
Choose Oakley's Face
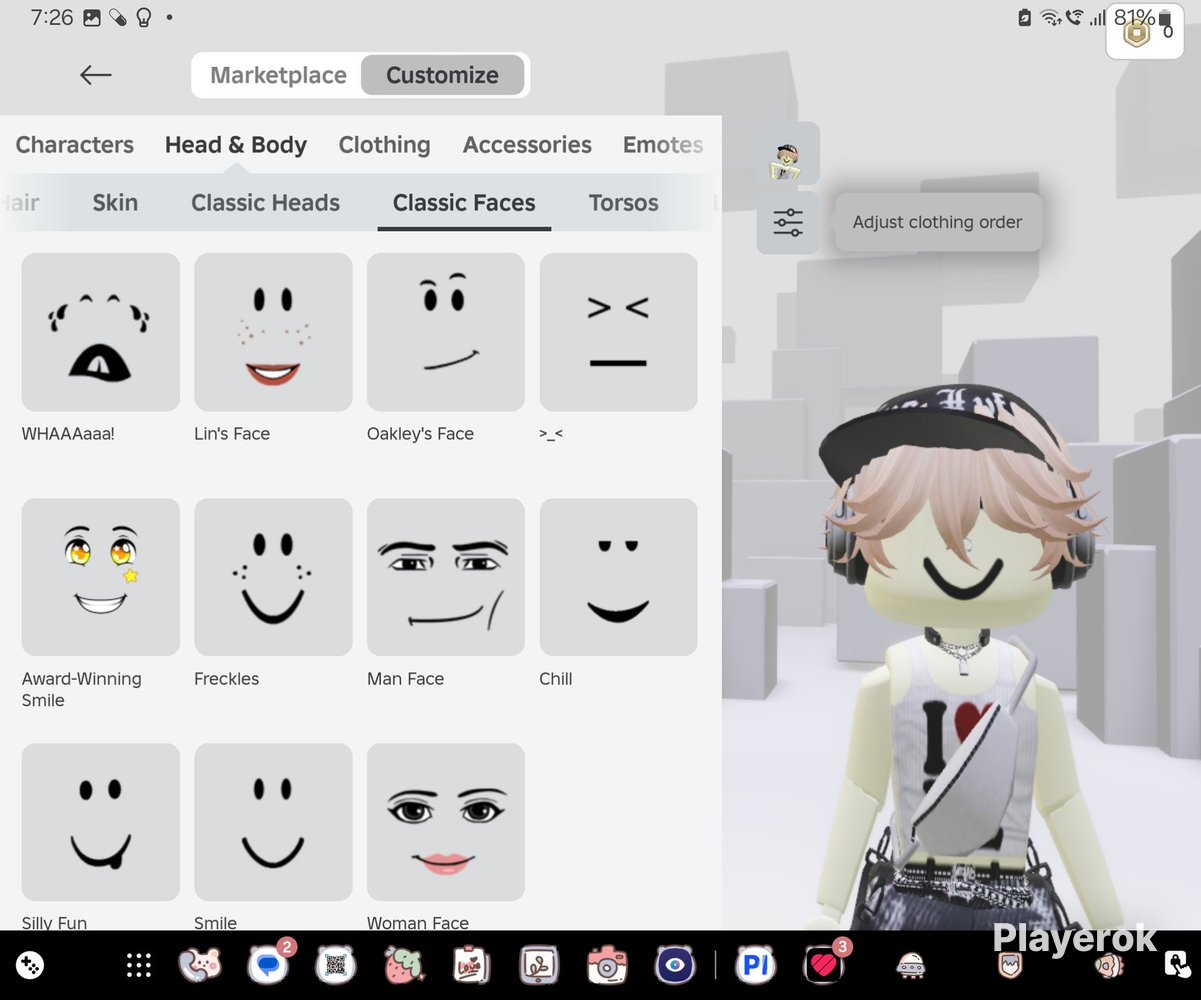coord(446,332)
